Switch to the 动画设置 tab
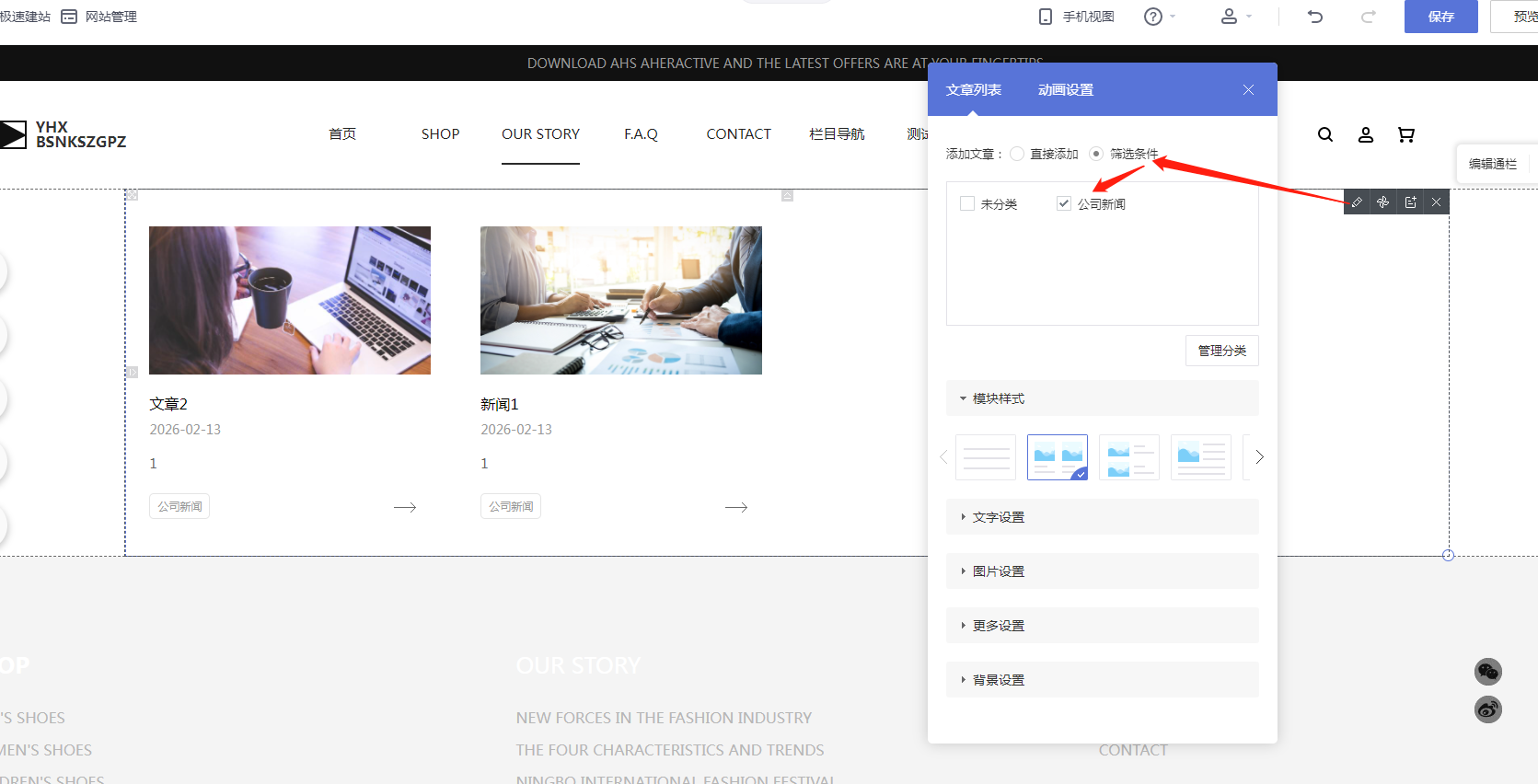Screen dimensions: 1538x784 coord(1065,90)
